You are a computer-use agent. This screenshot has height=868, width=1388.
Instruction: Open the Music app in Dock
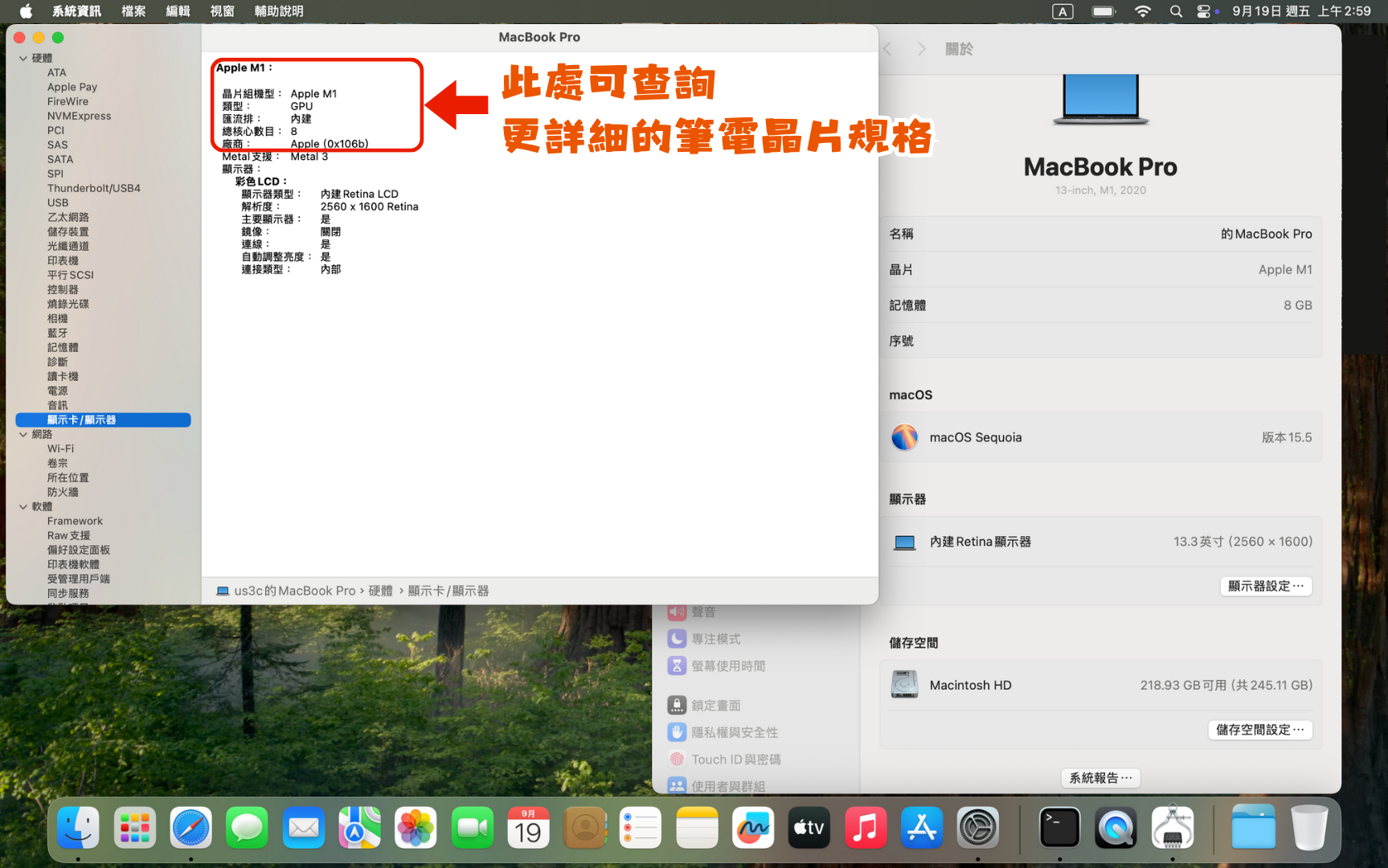click(x=866, y=828)
